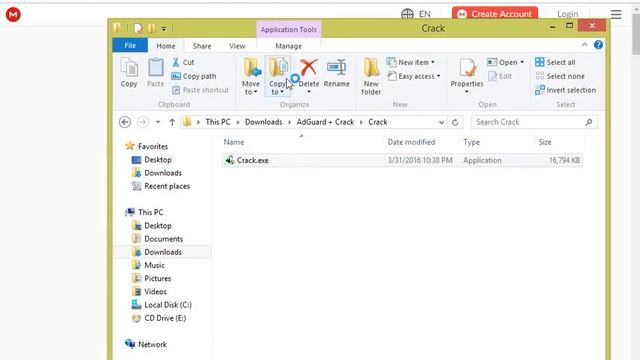Viewport: 640px width, 360px height.
Task: Open the File tab
Action: click(x=130, y=45)
